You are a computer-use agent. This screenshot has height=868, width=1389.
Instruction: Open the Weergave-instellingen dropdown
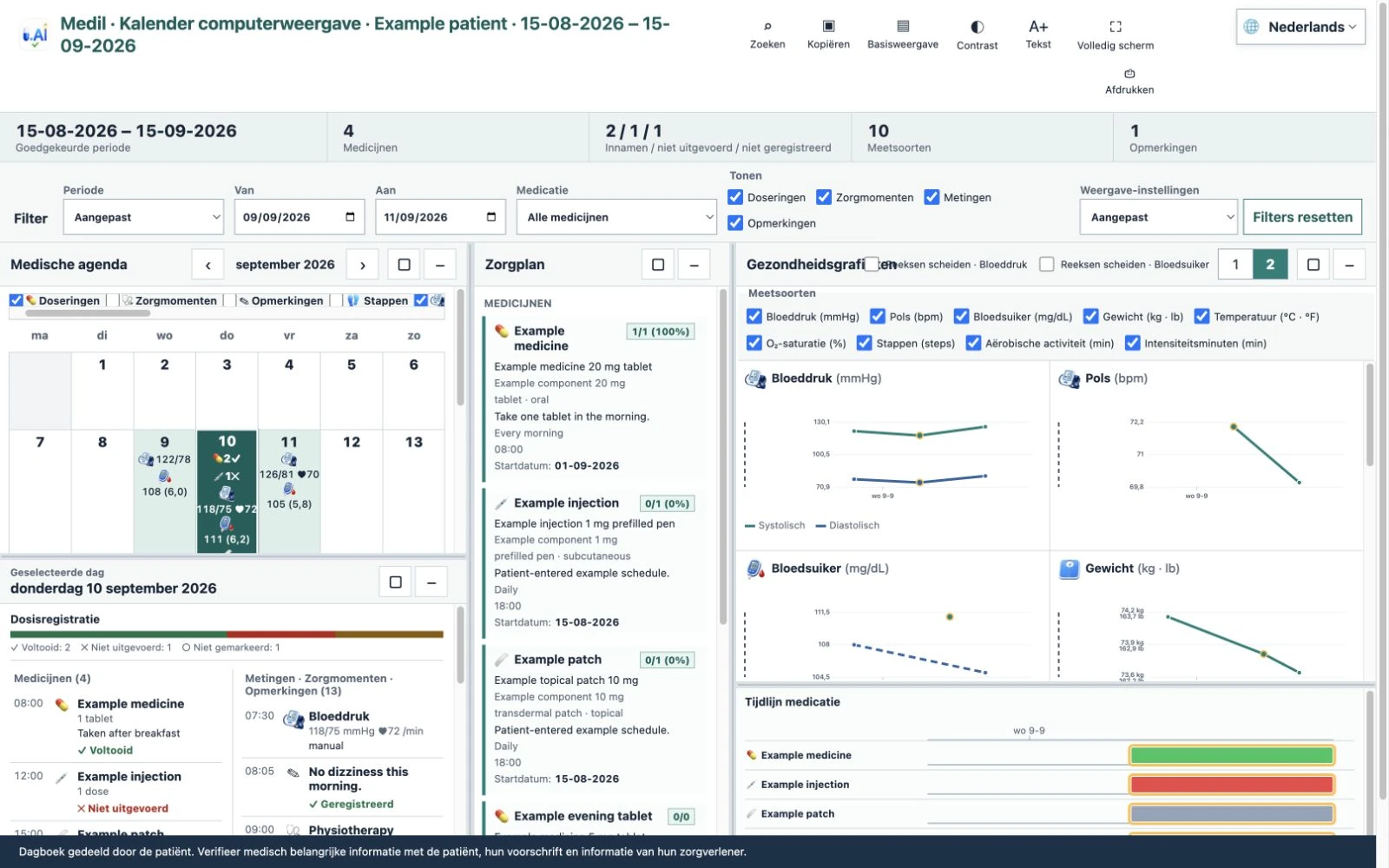(1159, 217)
